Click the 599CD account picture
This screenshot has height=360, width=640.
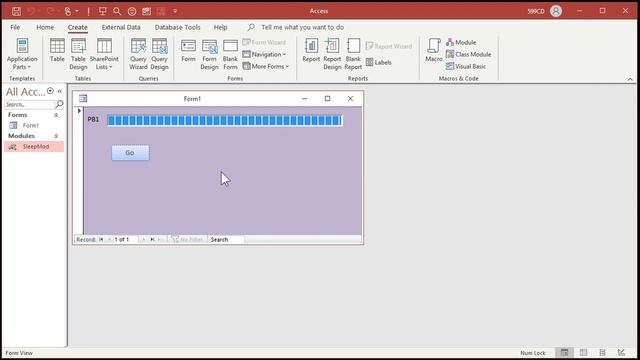[556, 11]
